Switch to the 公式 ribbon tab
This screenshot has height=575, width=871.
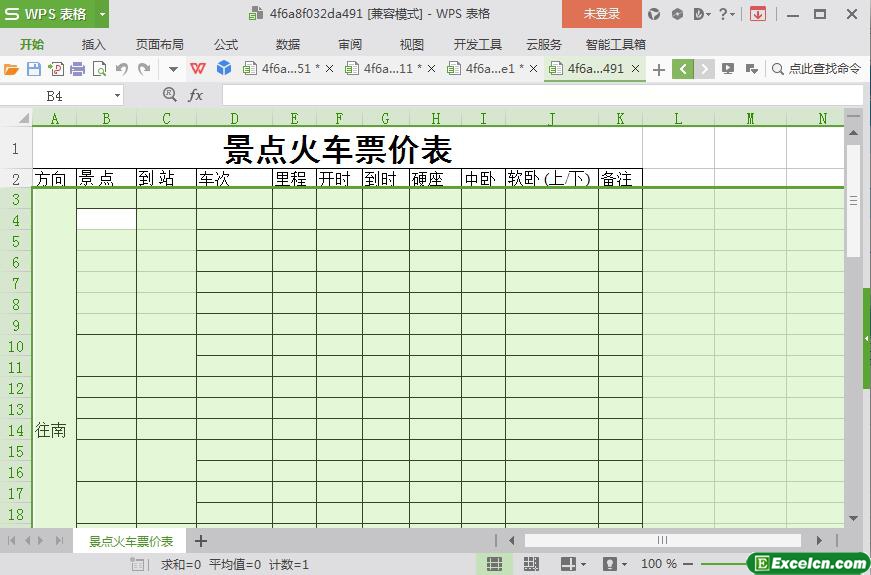click(x=225, y=44)
